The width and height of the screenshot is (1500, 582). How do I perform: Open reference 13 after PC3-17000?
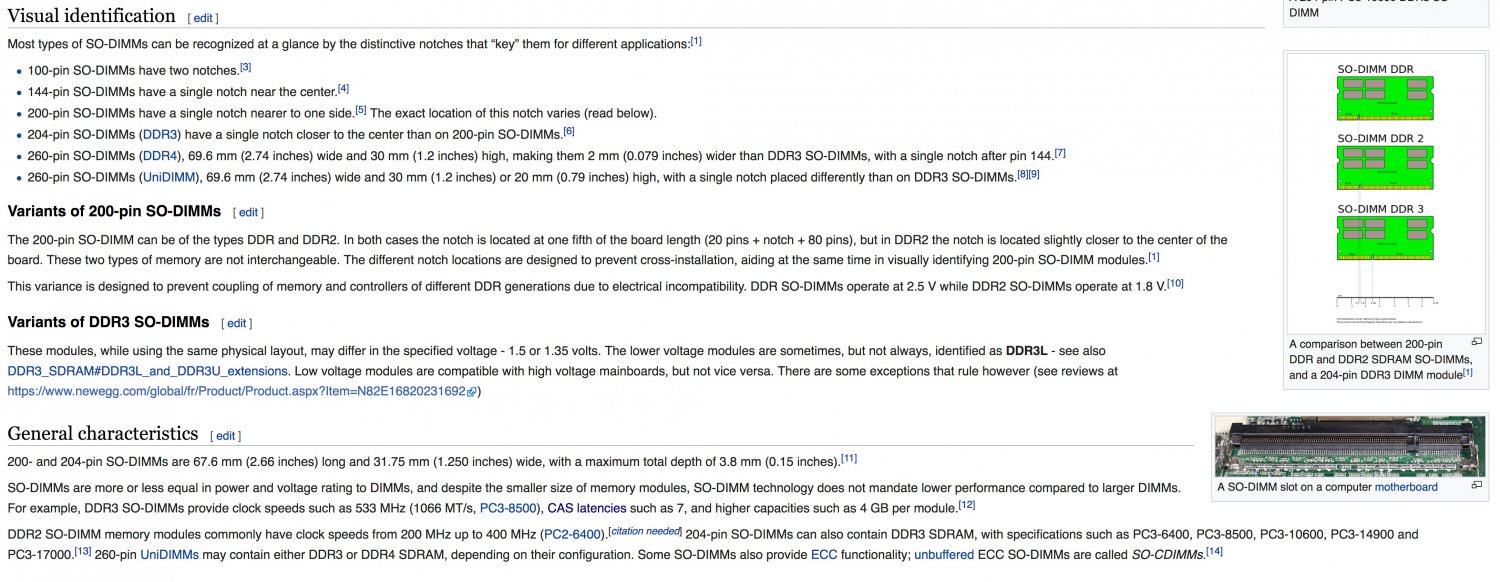pos(82,551)
